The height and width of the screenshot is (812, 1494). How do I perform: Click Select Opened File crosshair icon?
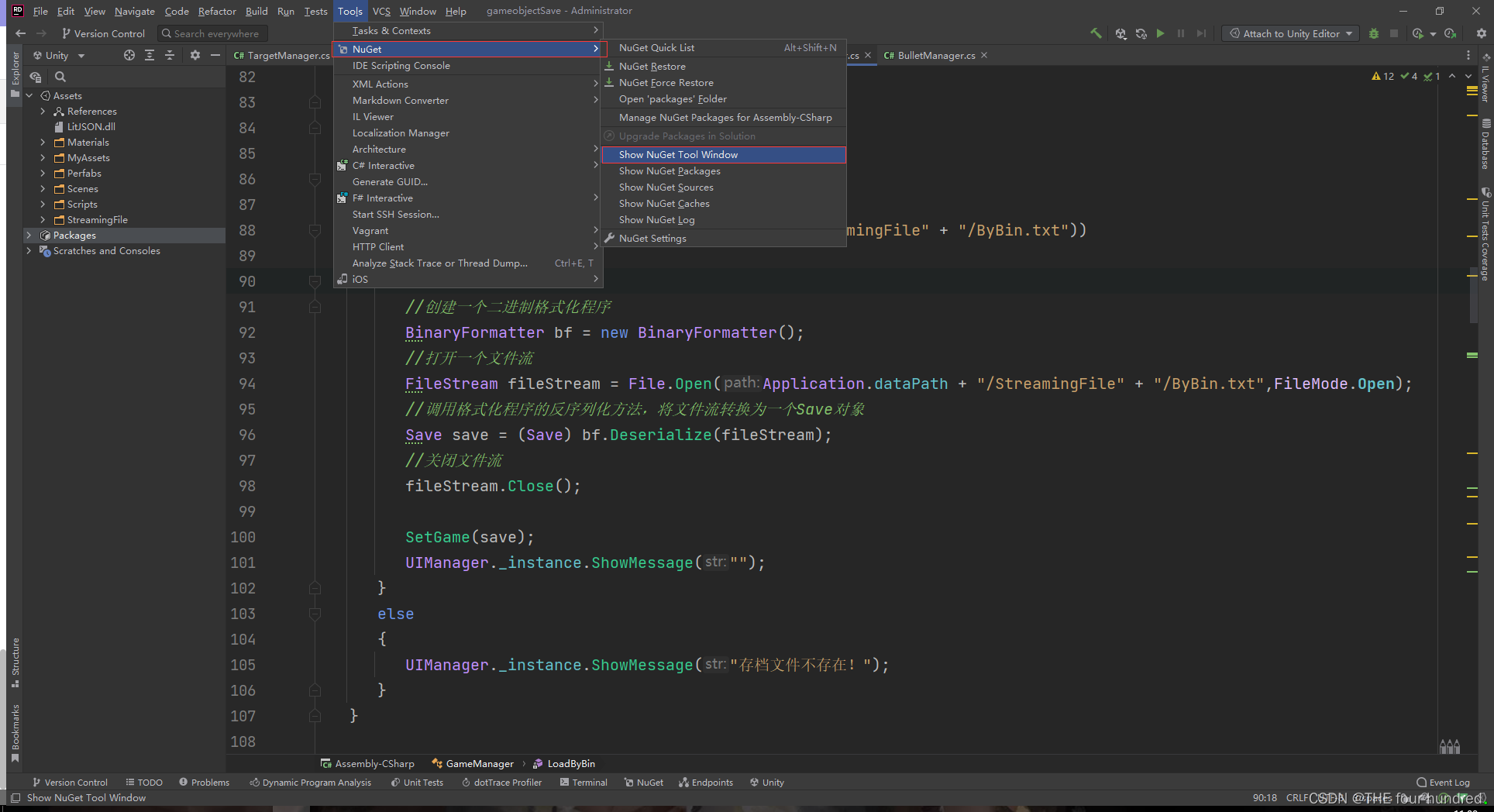tap(129, 55)
